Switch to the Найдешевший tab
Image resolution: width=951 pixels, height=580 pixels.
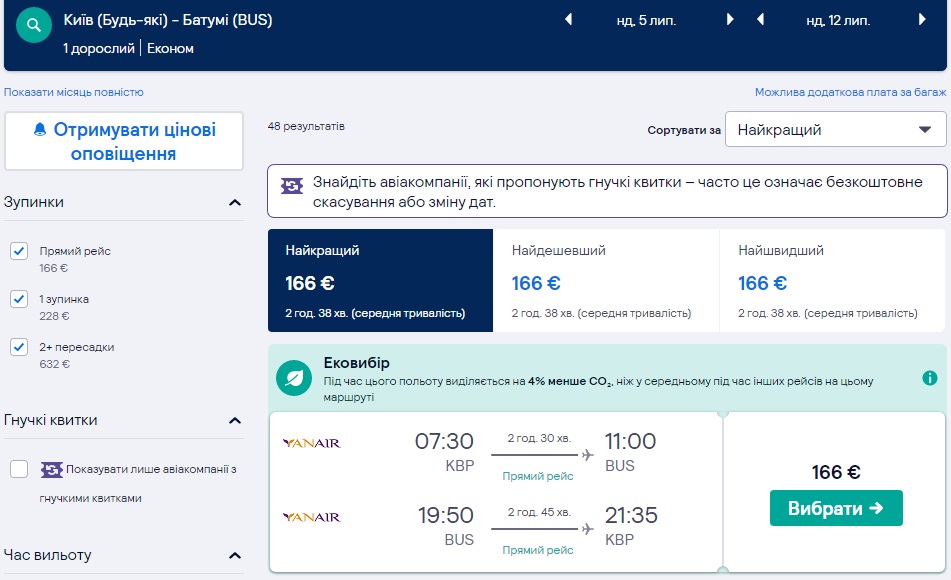point(606,281)
